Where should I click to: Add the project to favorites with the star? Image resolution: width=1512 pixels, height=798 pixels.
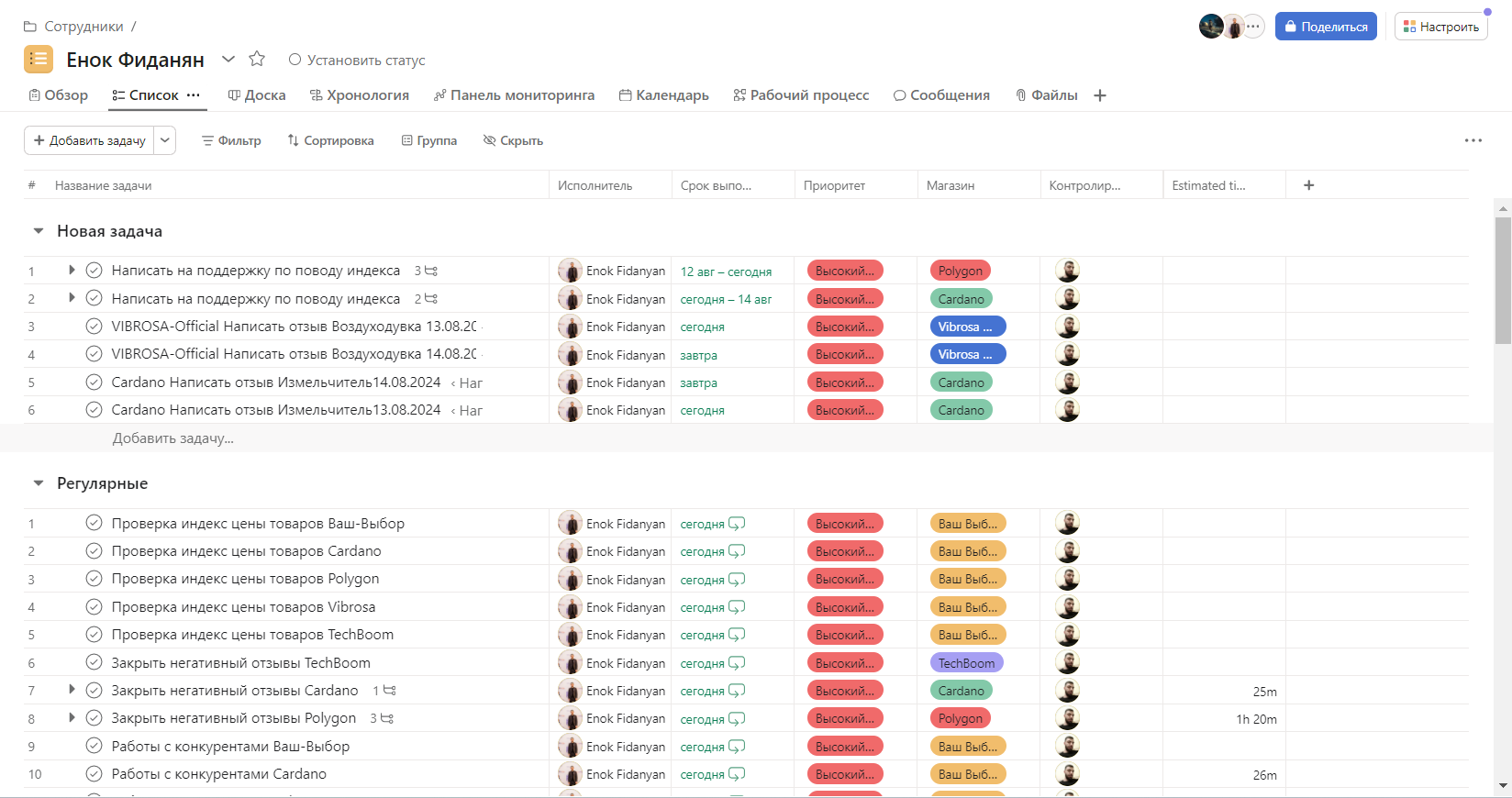(x=257, y=59)
